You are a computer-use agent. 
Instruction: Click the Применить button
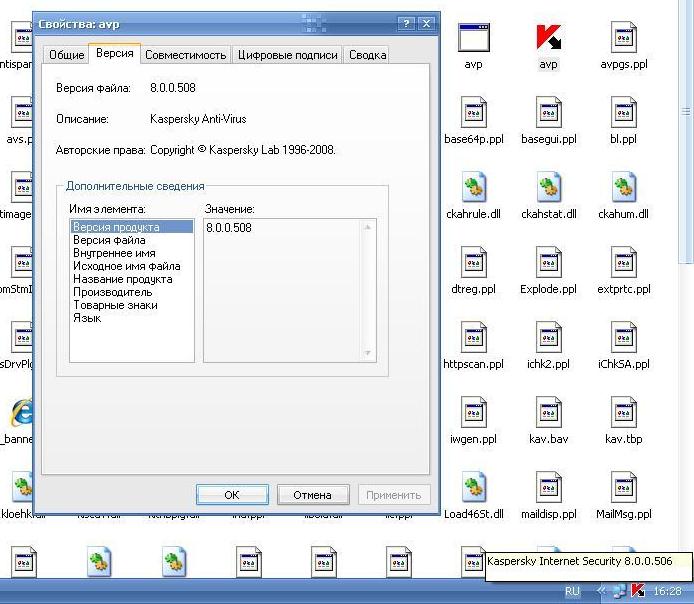click(x=394, y=495)
